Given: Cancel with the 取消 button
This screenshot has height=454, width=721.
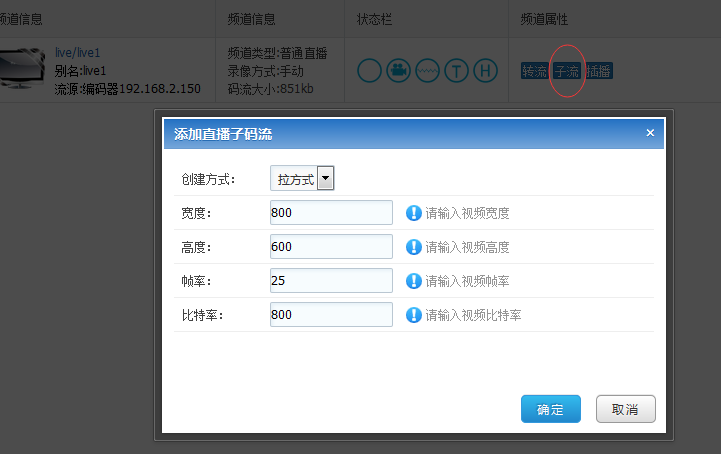Looking at the screenshot, I should [x=625, y=409].
